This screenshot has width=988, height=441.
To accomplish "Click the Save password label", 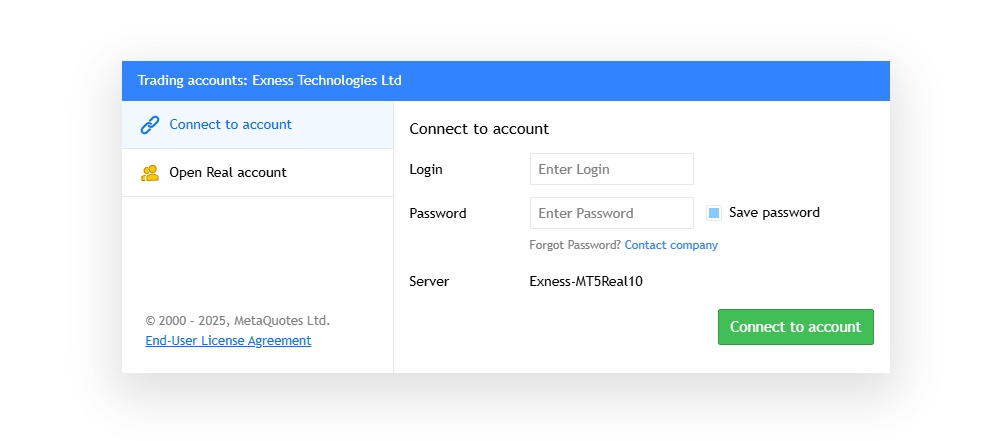I will pos(774,212).
